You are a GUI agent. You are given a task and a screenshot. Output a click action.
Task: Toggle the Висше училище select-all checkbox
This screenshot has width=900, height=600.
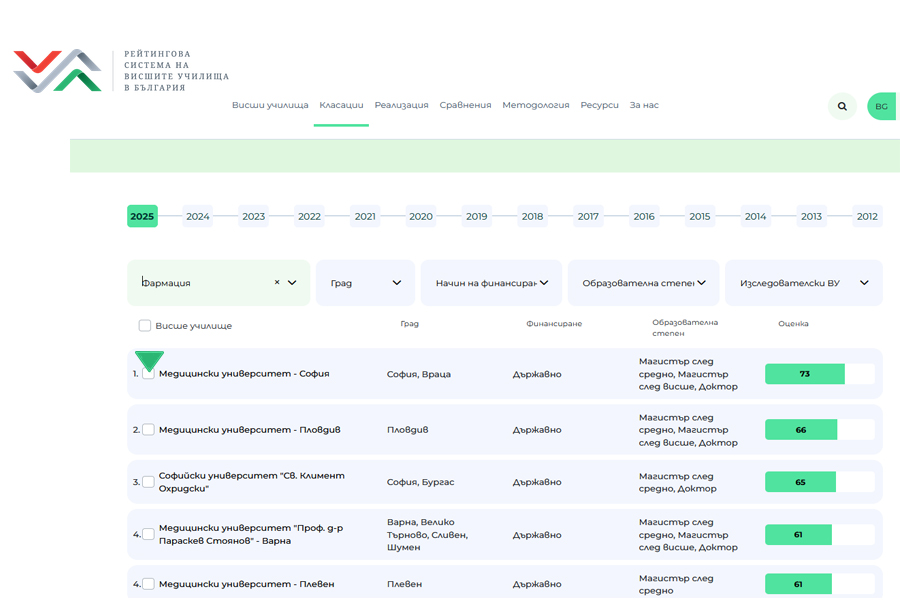click(145, 326)
